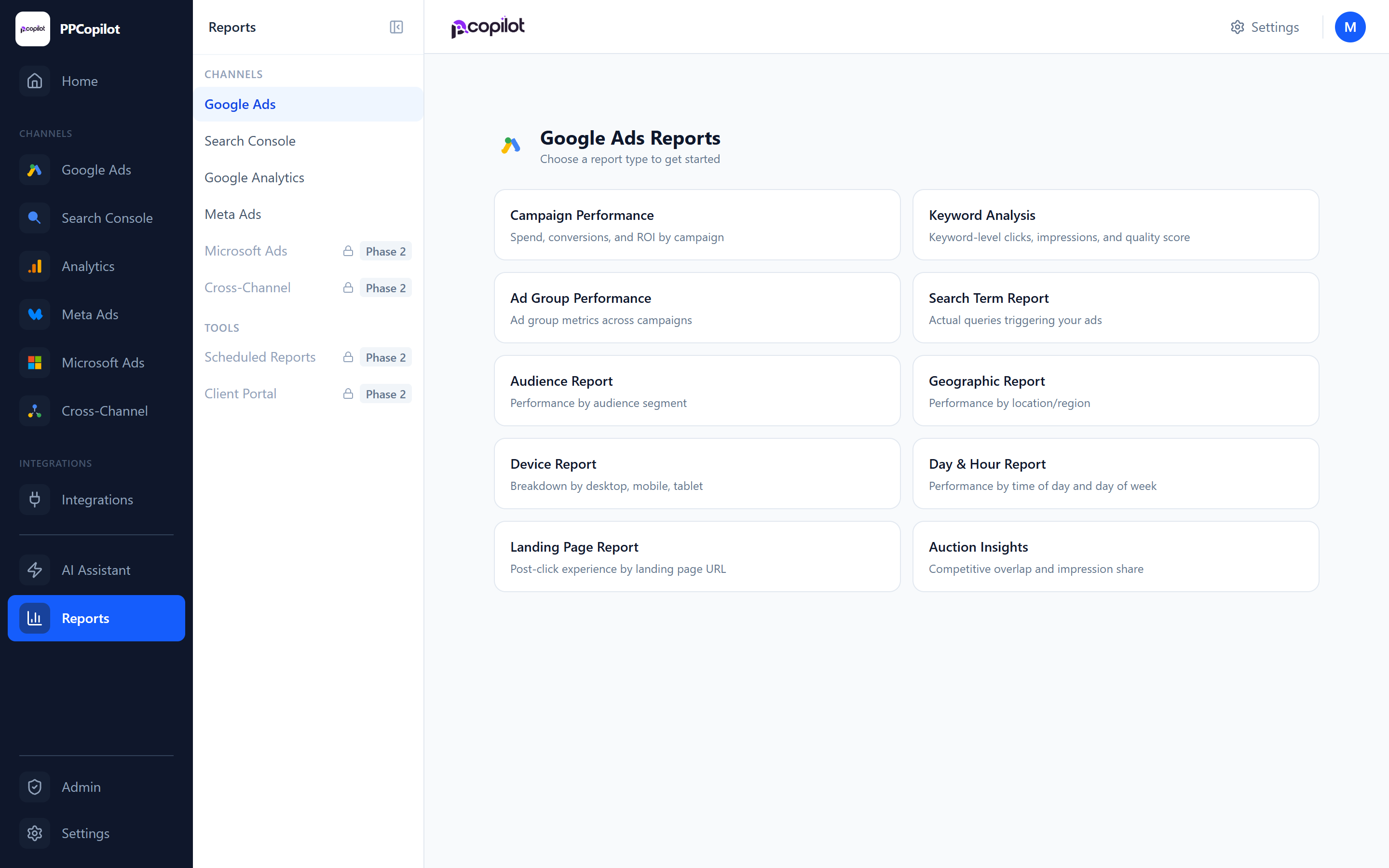The image size is (1389, 868).
Task: Open the M user avatar menu
Action: 1350,27
